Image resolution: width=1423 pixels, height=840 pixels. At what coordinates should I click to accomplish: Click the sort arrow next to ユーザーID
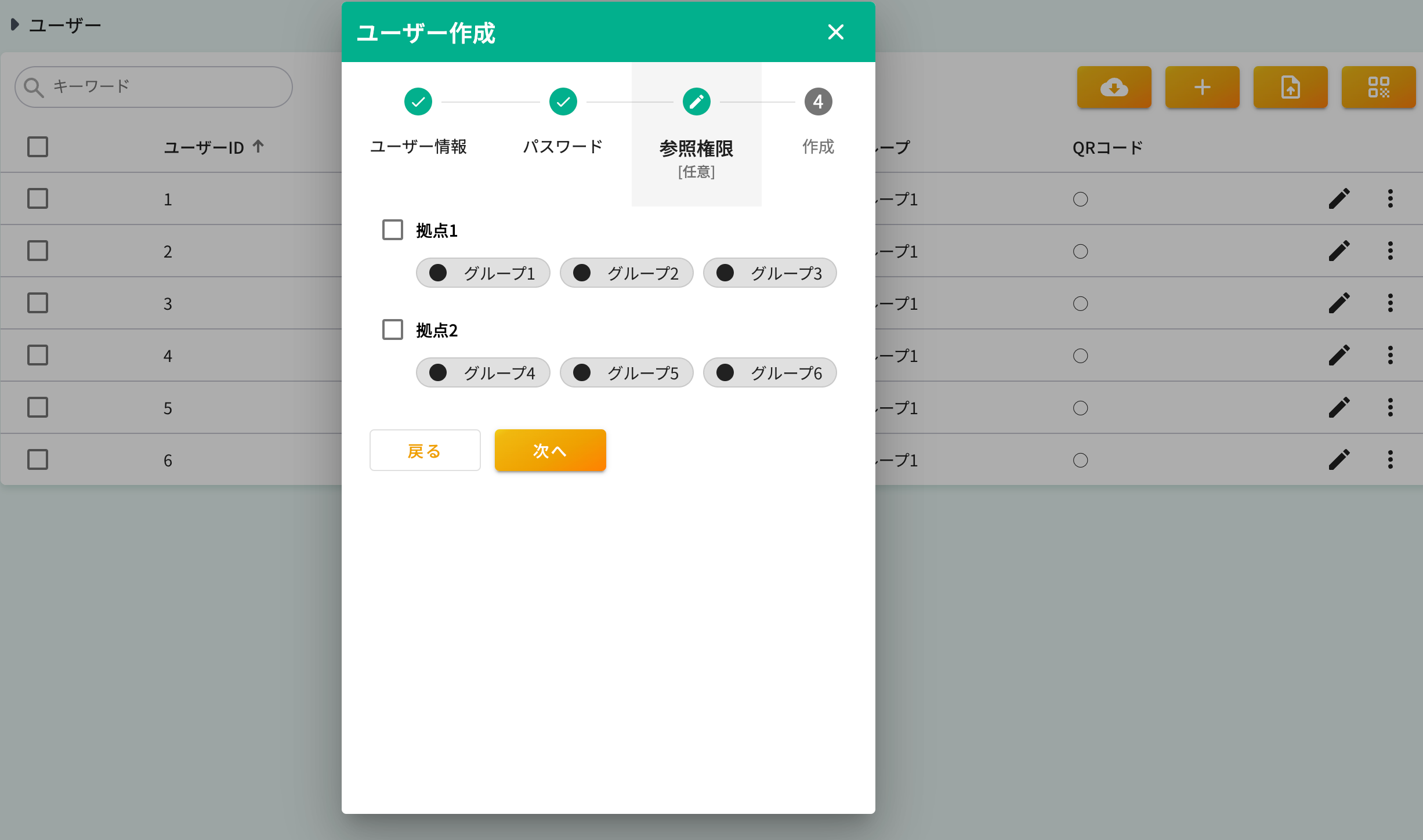point(258,146)
